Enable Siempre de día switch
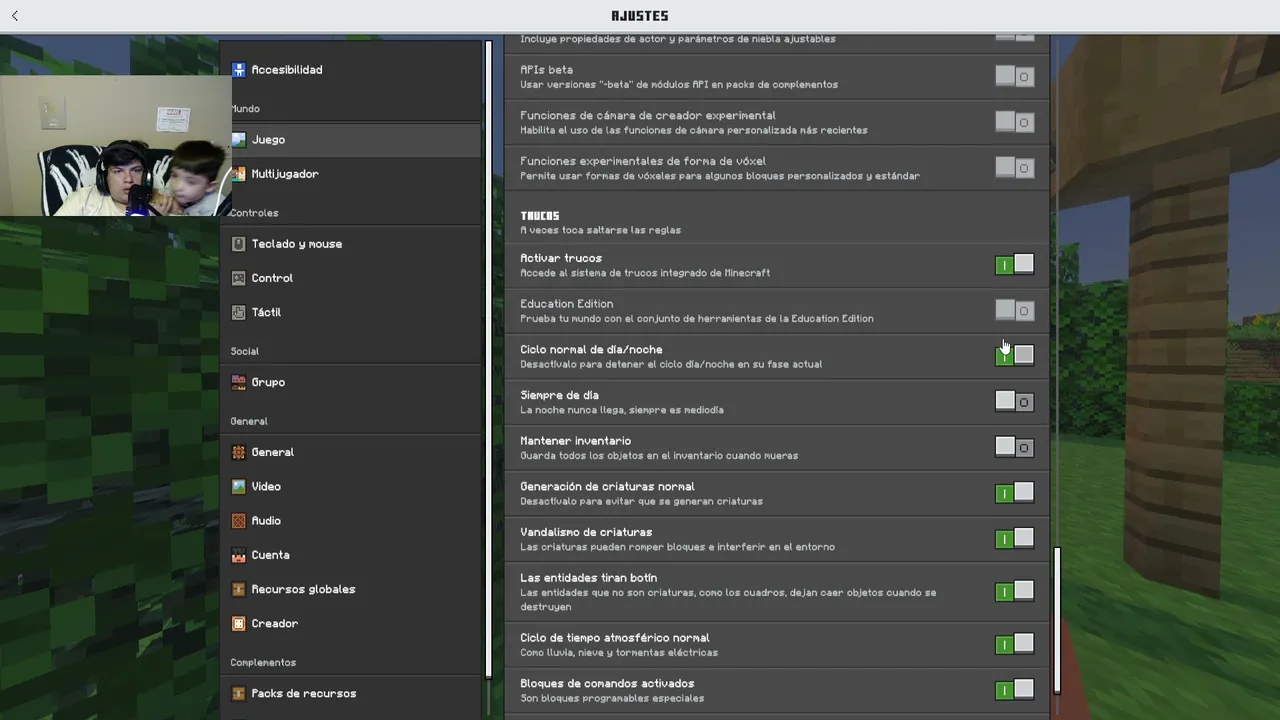1280x720 pixels. 1014,401
